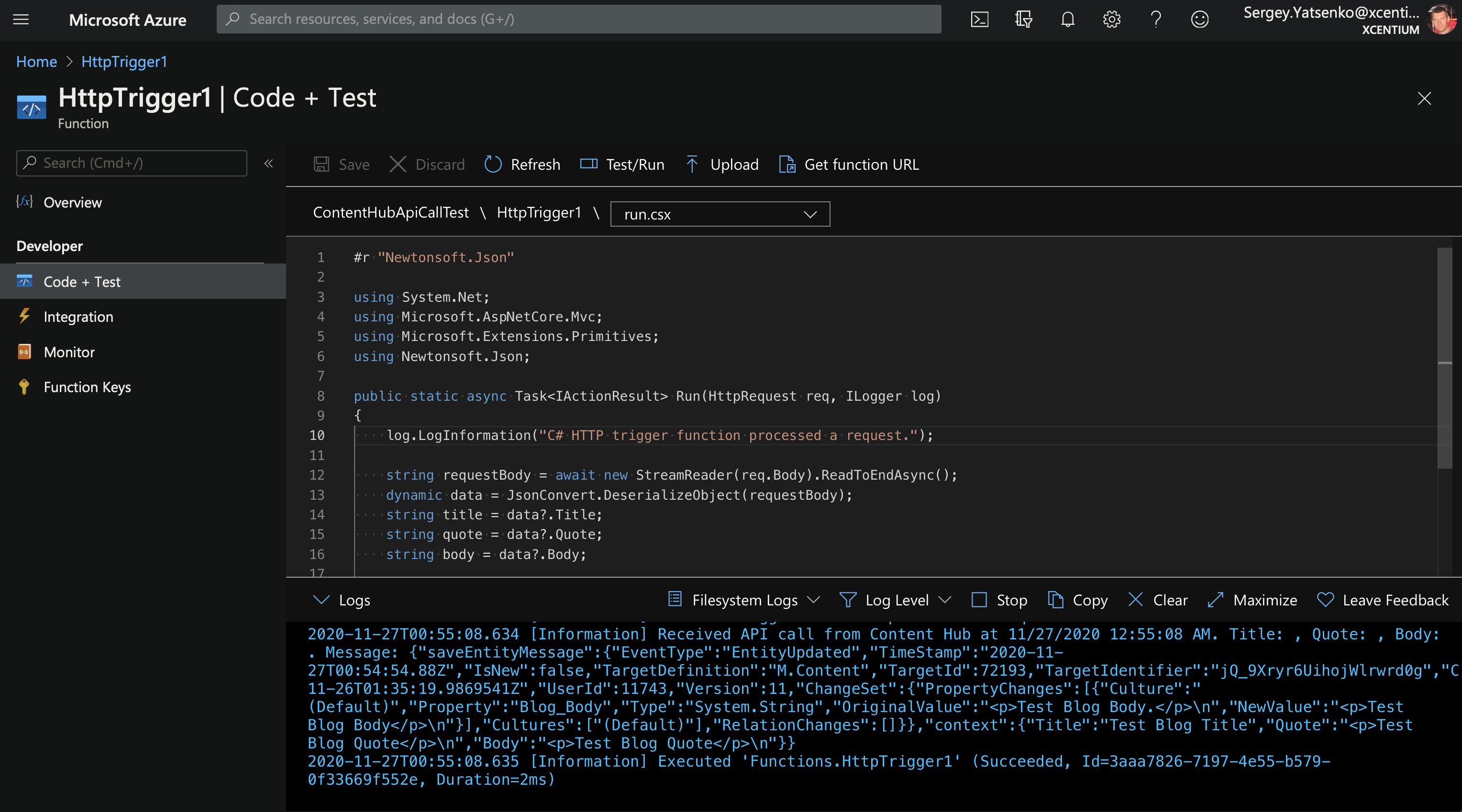
Task: Click the Overview function icon
Action: coord(24,201)
